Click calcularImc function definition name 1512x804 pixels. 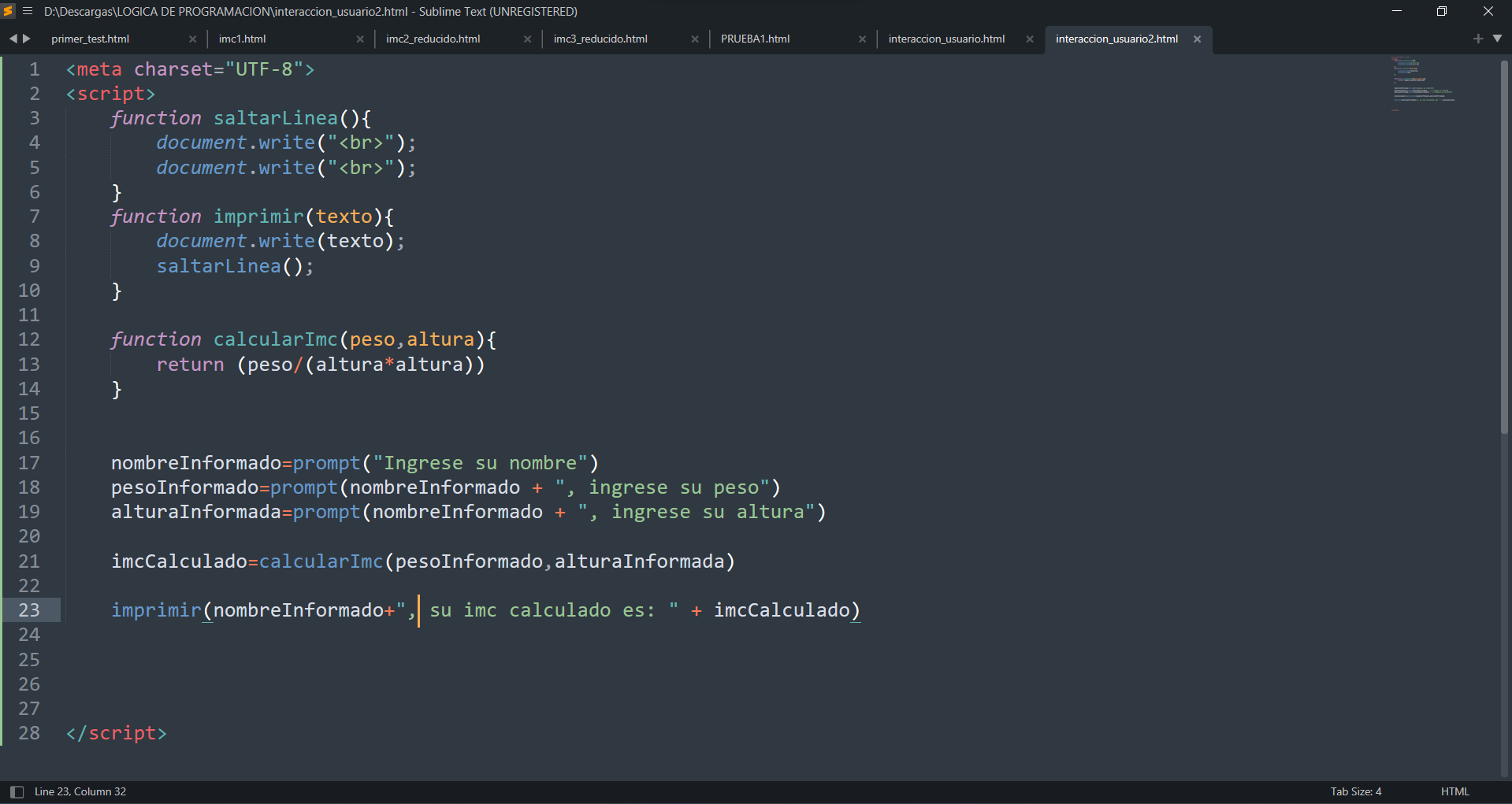point(275,339)
